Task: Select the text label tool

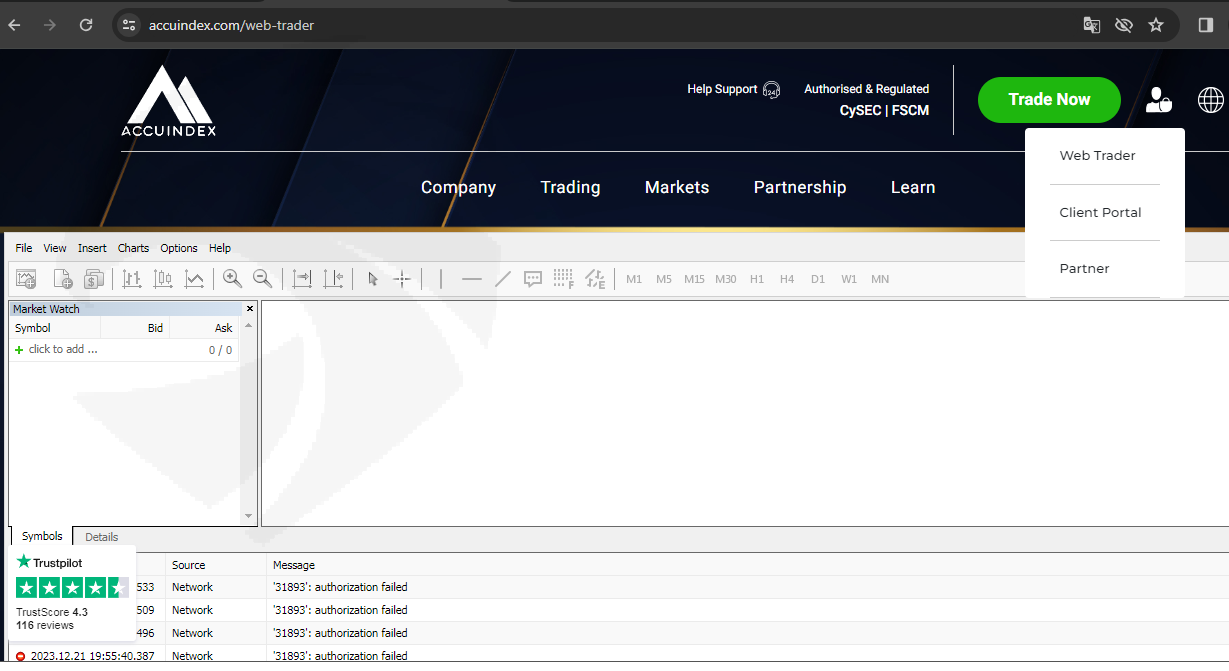Action: click(533, 279)
